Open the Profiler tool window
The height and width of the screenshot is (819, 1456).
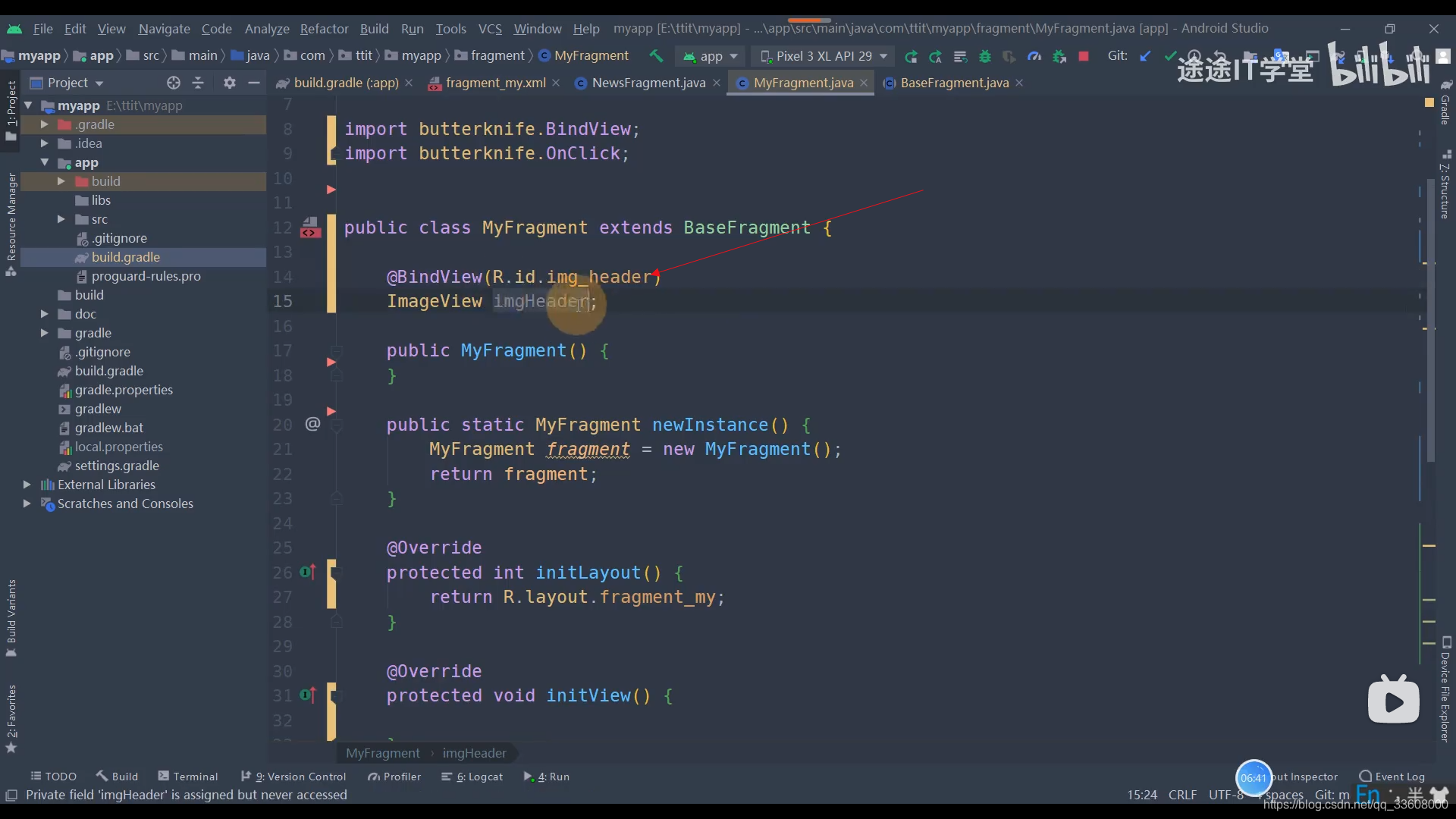point(394,777)
